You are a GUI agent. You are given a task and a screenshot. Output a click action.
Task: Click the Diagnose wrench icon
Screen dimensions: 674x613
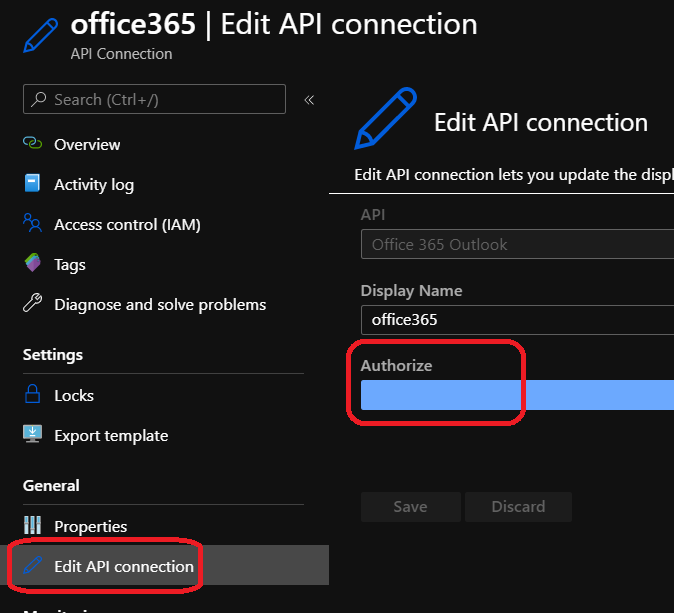(33, 304)
